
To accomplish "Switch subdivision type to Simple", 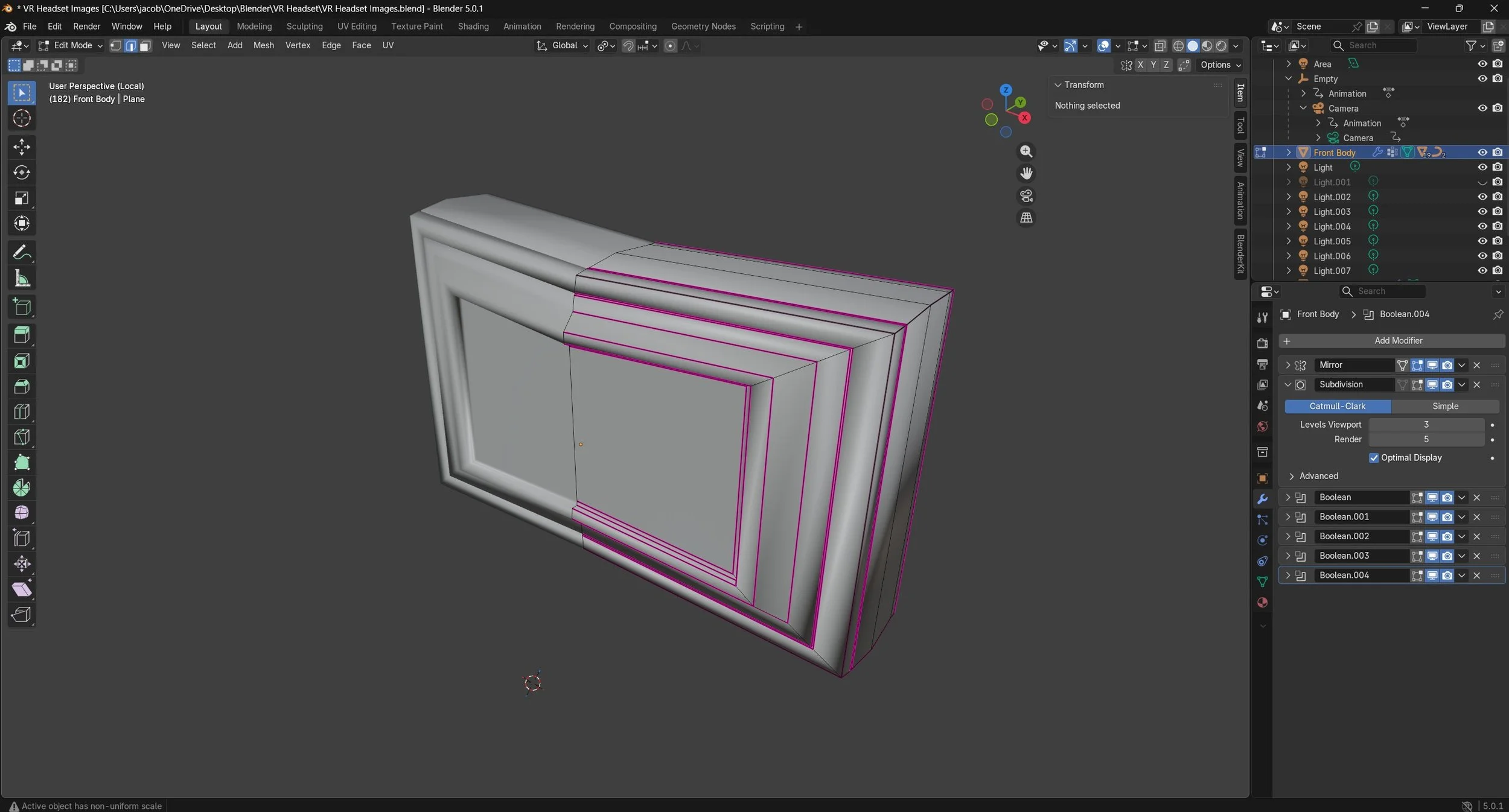I will 1444,407.
